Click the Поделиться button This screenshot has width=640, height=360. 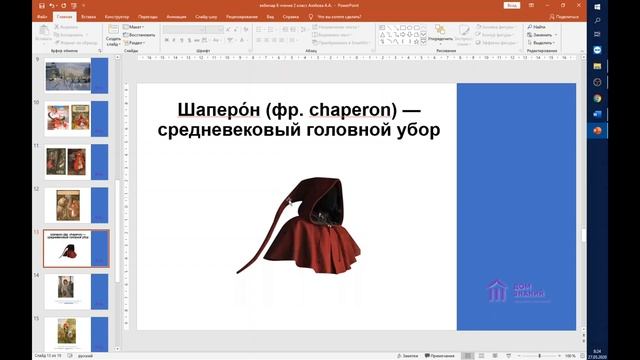tap(564, 17)
